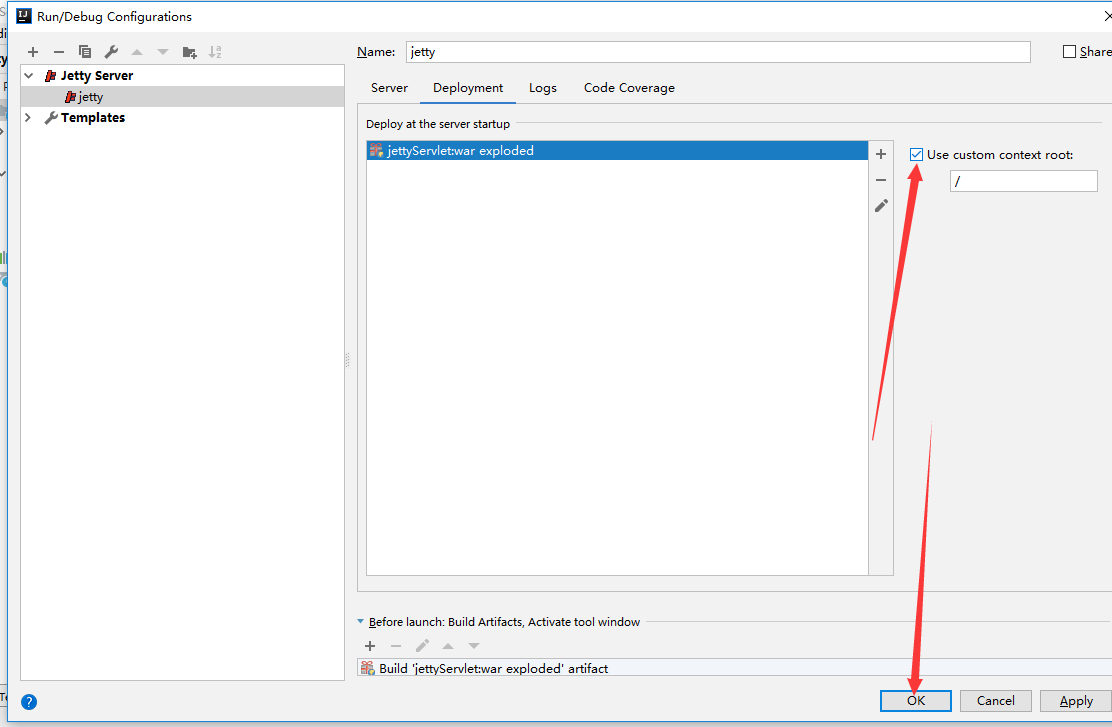Click the Cancel button

[x=996, y=701]
